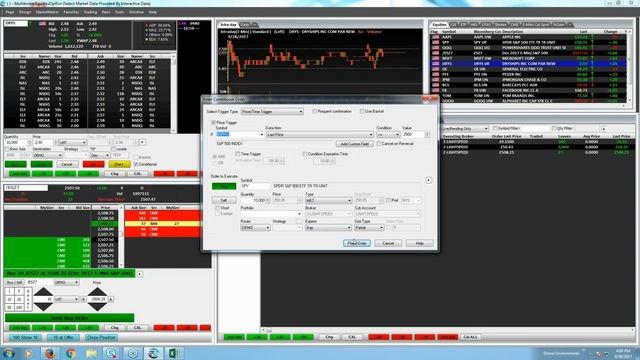Click big up arrow above price in futures ticket
This screenshot has height=360, width=640.
98,292
